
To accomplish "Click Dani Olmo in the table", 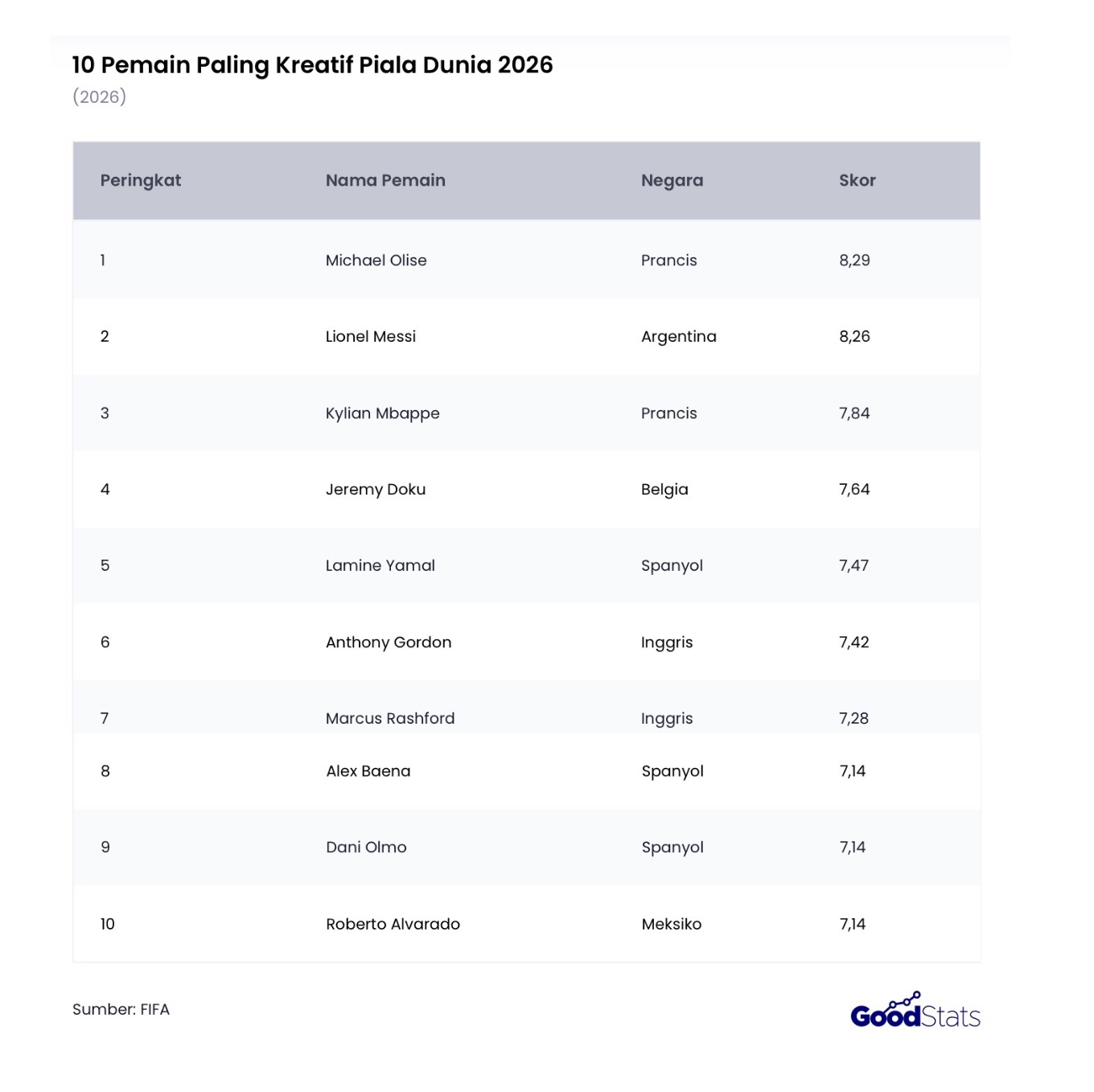I will coord(366,847).
